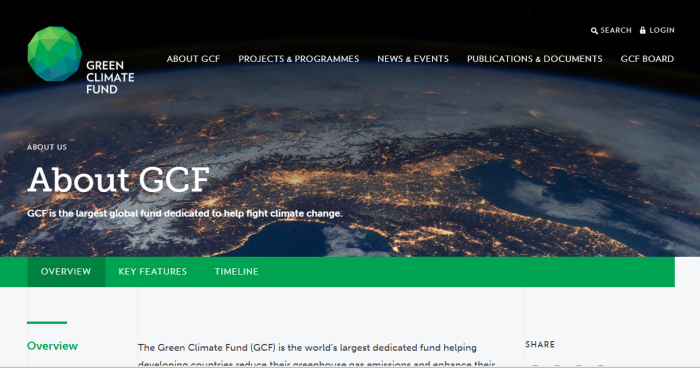Click the search magnifier icon
The image size is (700, 368).
pos(594,31)
